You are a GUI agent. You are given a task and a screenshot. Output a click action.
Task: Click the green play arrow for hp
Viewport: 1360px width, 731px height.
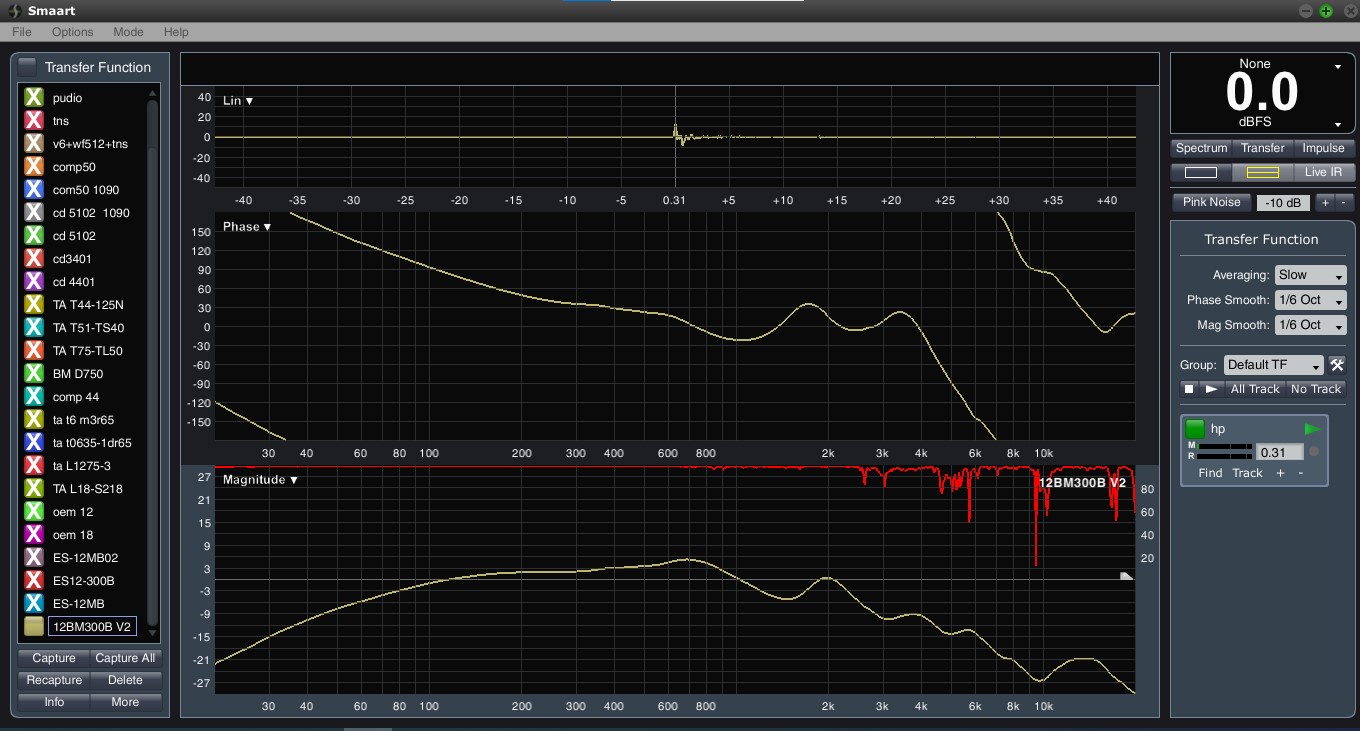coord(1312,429)
